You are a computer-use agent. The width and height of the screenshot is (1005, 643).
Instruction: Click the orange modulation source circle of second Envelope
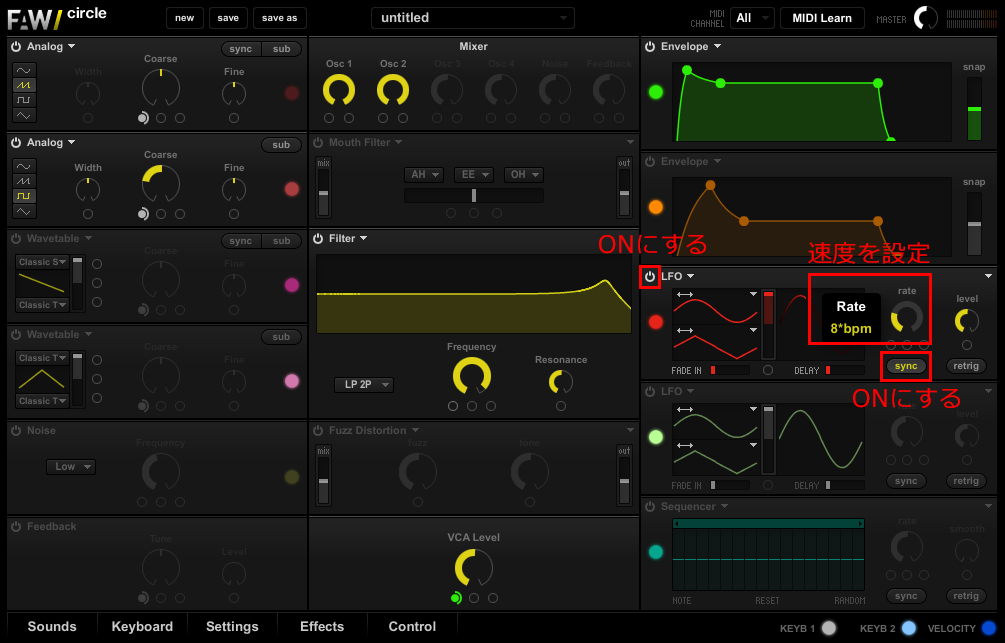click(x=656, y=207)
